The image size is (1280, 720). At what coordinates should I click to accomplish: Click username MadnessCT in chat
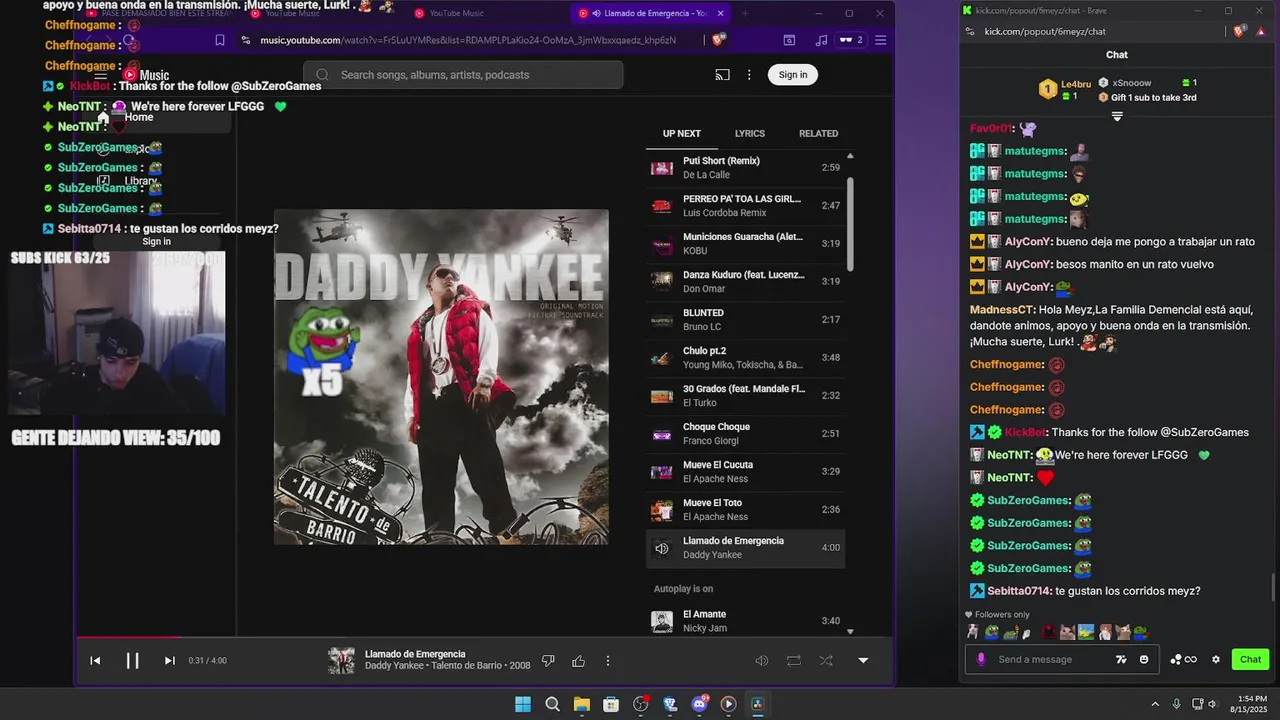tap(1002, 309)
